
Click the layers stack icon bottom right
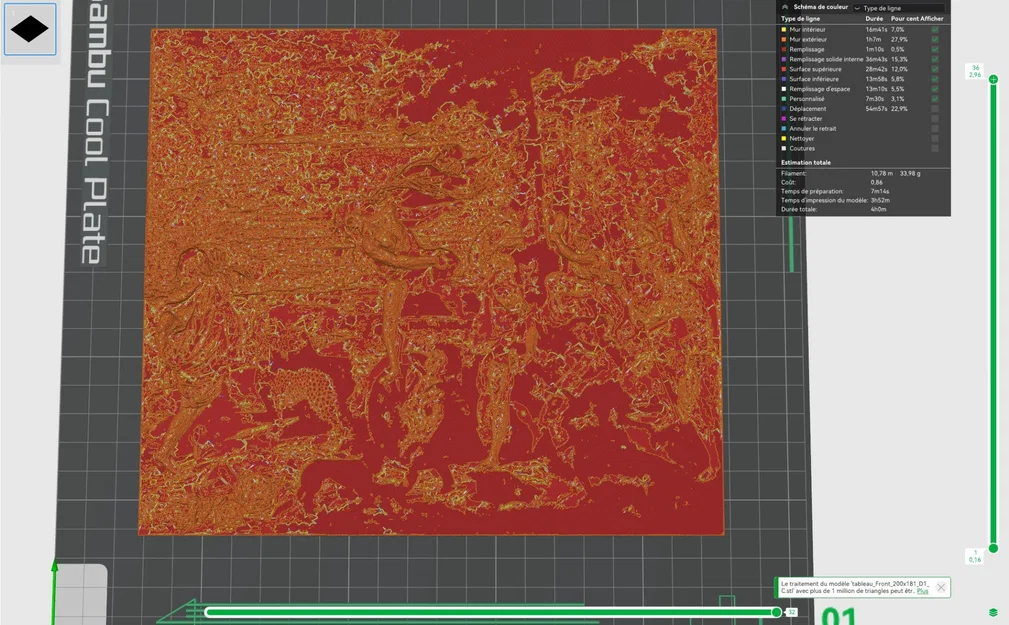[x=993, y=613]
